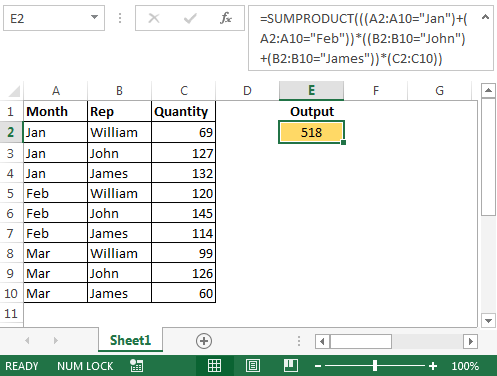Click the next sheet navigation arrow
This screenshot has height=376, width=497.
(56, 340)
